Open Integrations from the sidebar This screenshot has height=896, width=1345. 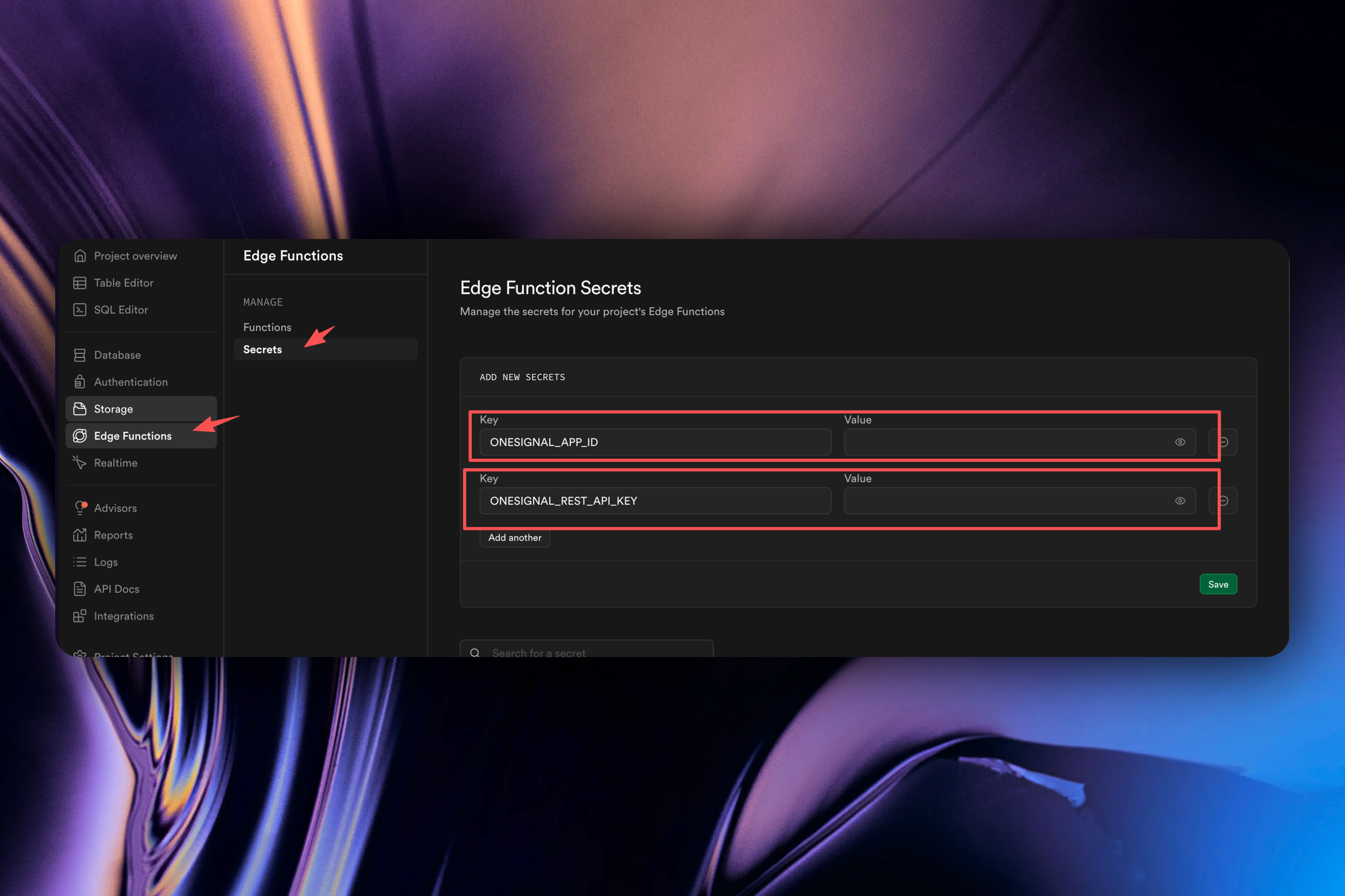[123, 616]
